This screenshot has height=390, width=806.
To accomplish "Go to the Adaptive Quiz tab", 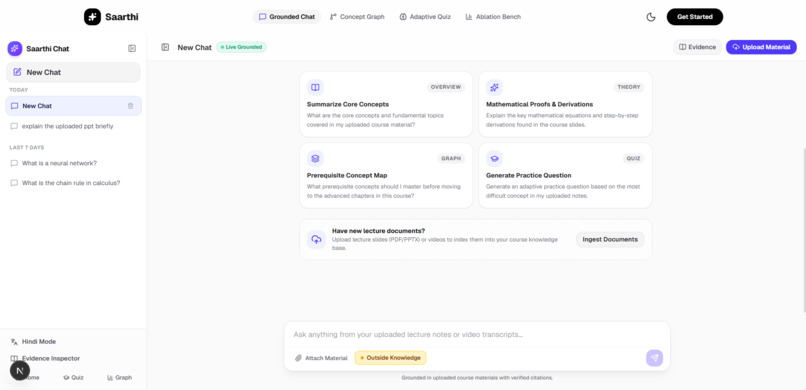I will click(425, 17).
